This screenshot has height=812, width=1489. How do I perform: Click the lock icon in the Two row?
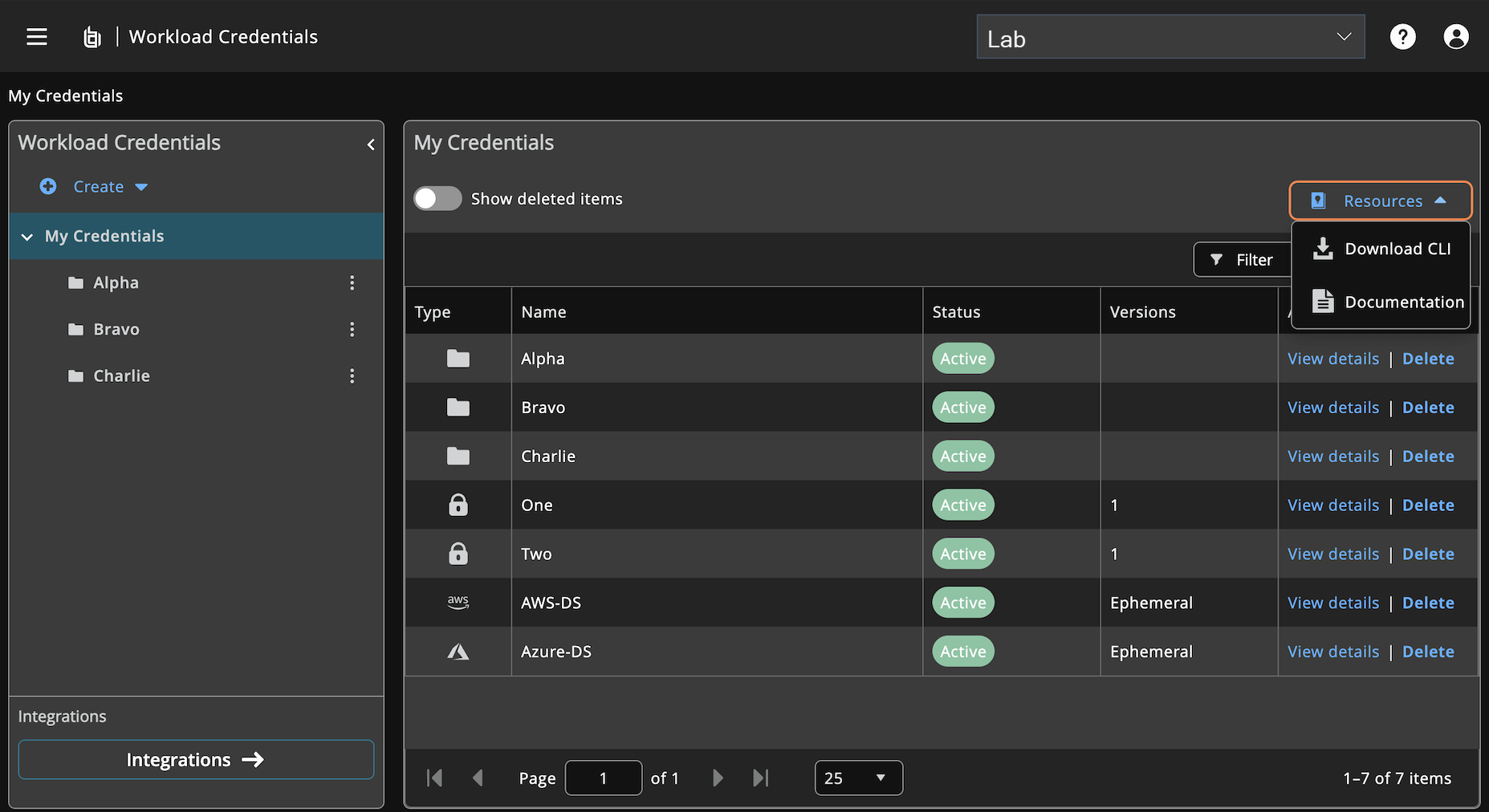click(x=458, y=554)
